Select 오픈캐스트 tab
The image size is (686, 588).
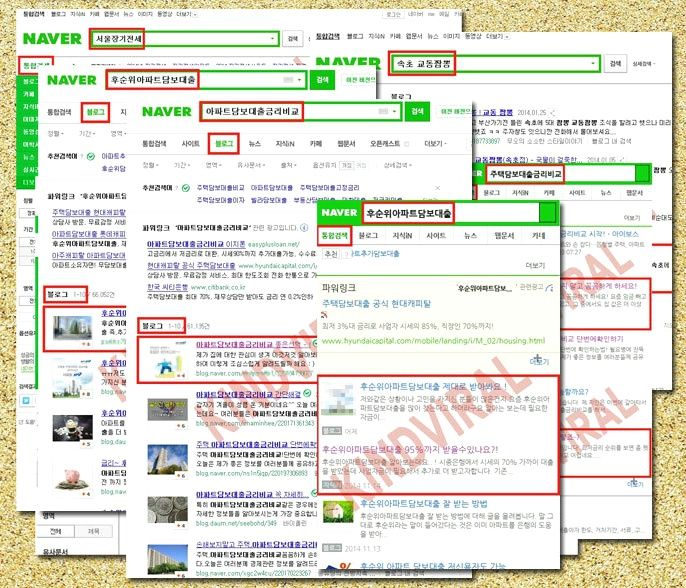[385, 144]
